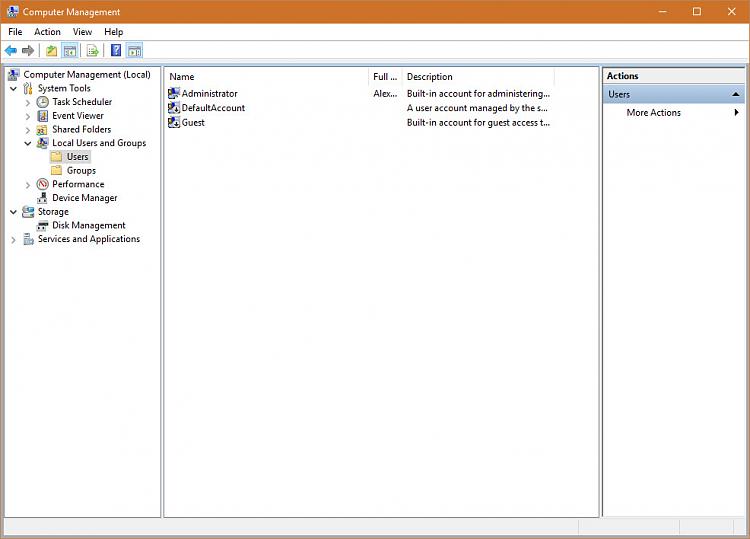Image resolution: width=750 pixels, height=539 pixels.
Task: Select the Disk Management tree label
Action: click(89, 225)
